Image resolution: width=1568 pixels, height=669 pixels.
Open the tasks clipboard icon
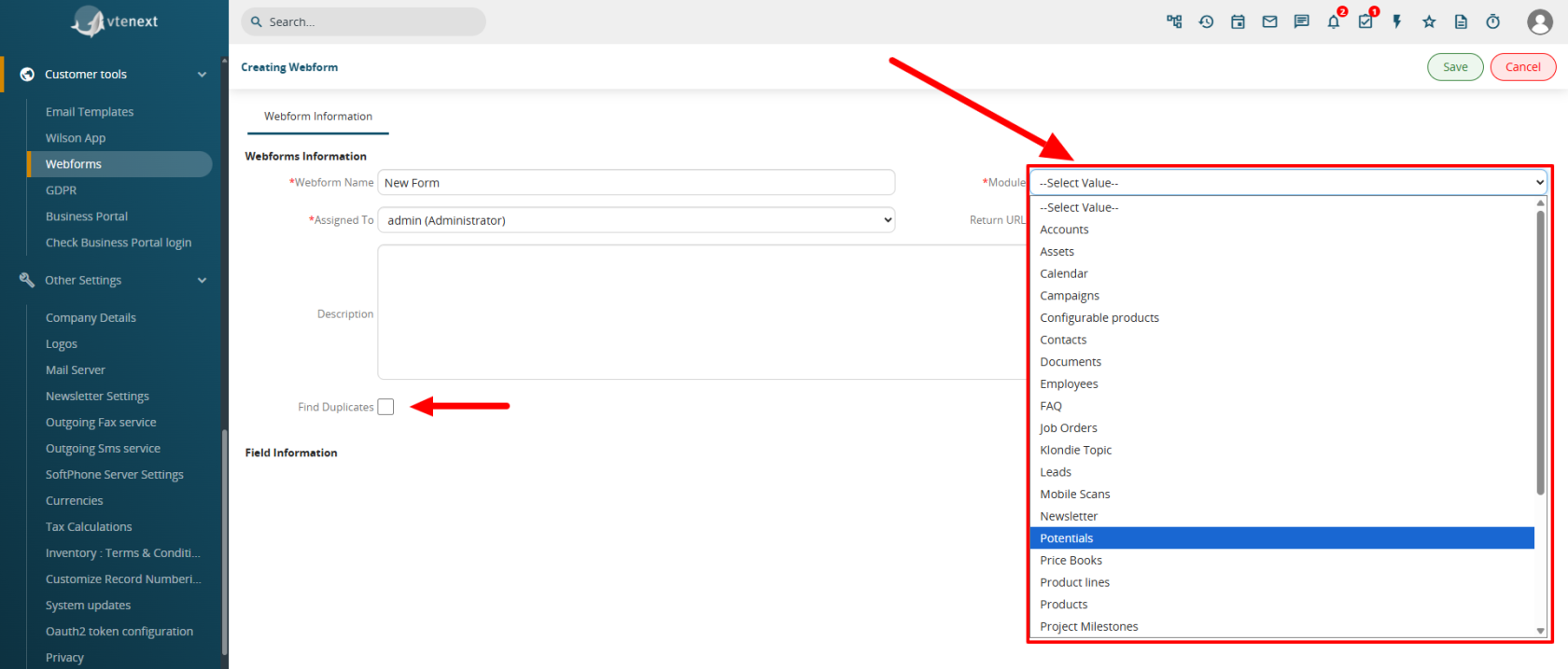(1365, 21)
